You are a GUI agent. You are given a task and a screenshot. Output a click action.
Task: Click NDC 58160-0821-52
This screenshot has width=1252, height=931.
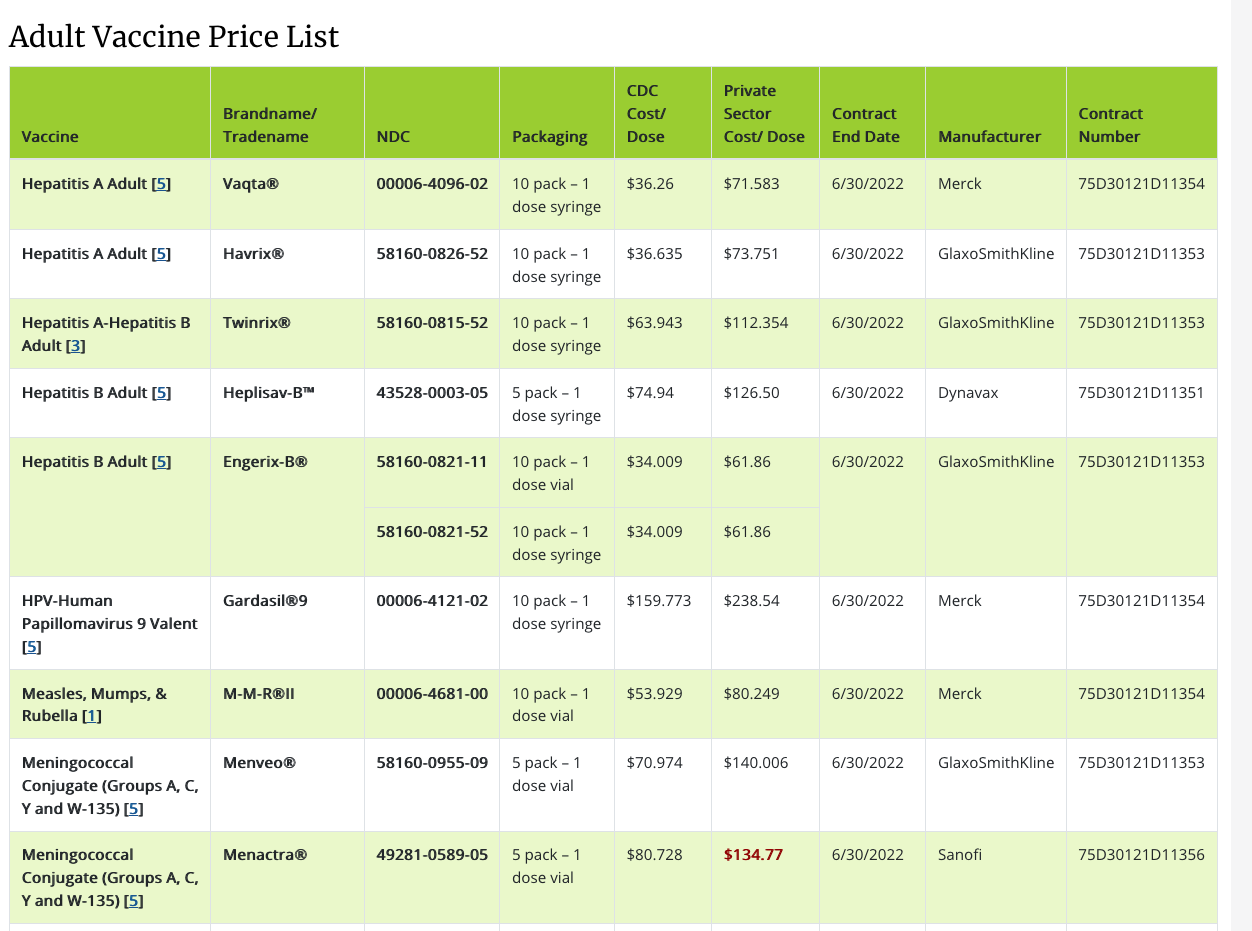432,532
